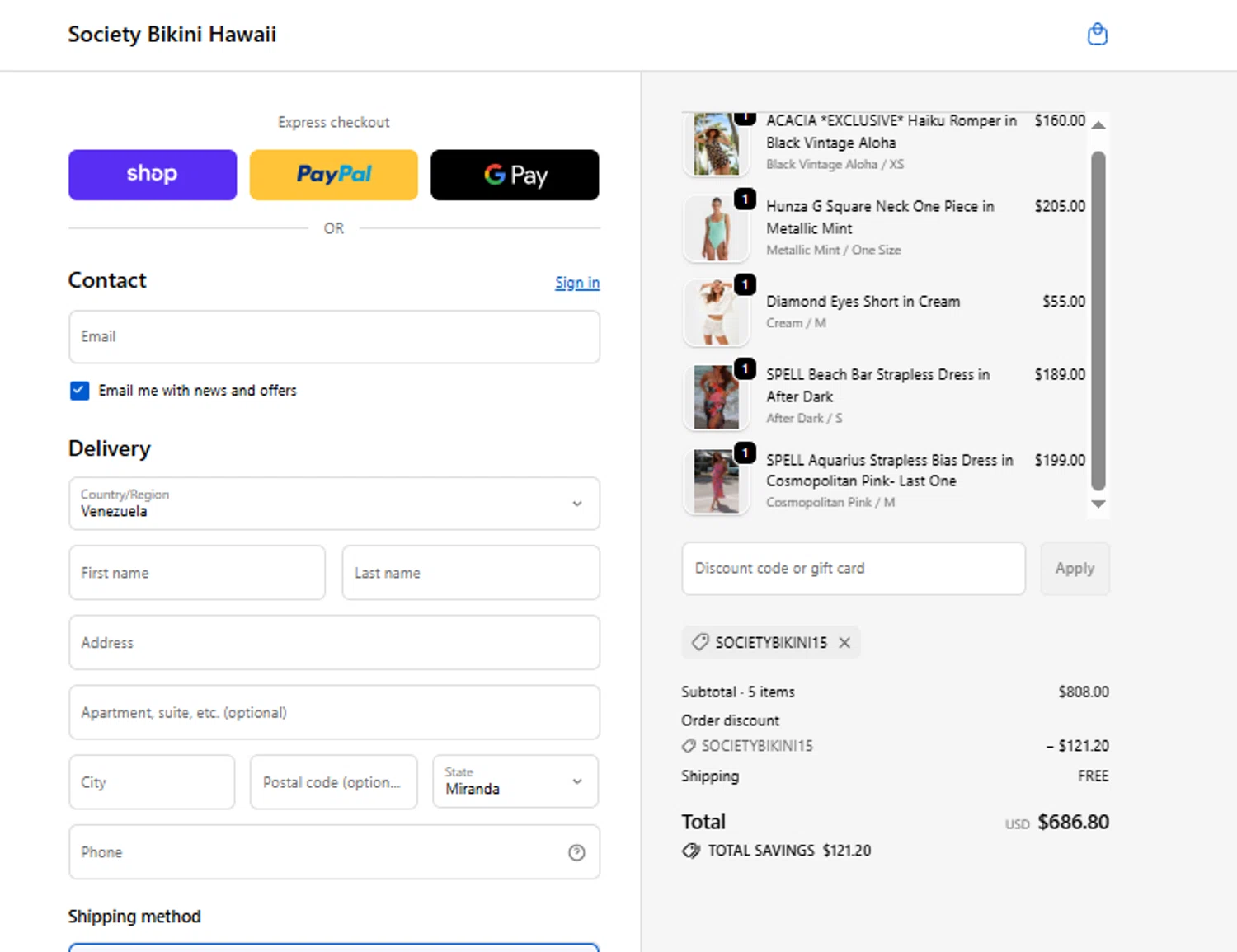Screen dimensions: 1237x952
Task: Click Diamond Eyes Short in Cream thumbnail
Action: [x=716, y=312]
